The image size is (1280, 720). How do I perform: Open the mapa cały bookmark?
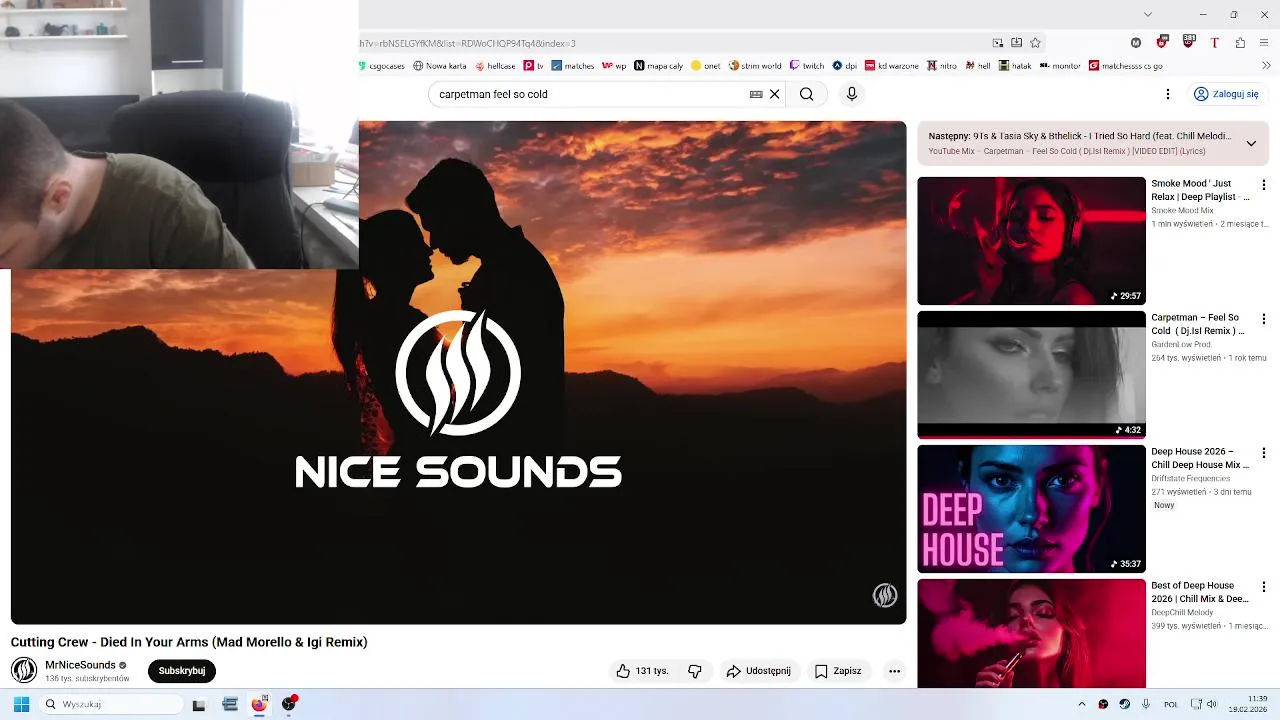coord(659,66)
